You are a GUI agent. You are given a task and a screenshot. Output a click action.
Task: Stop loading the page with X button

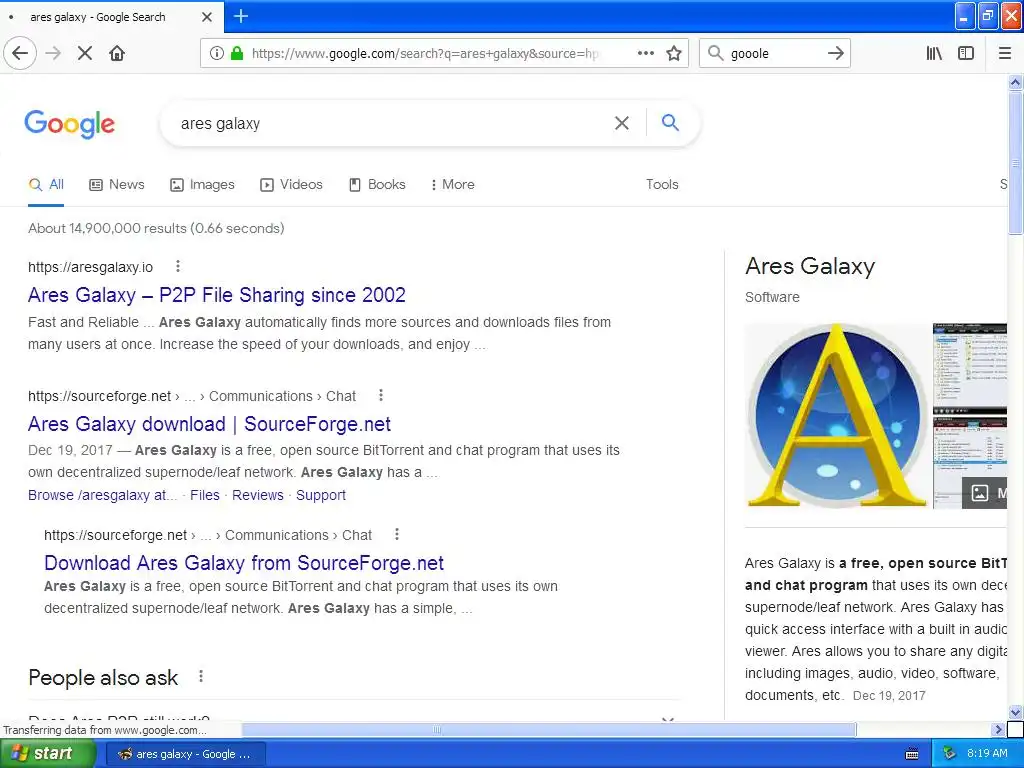click(85, 53)
